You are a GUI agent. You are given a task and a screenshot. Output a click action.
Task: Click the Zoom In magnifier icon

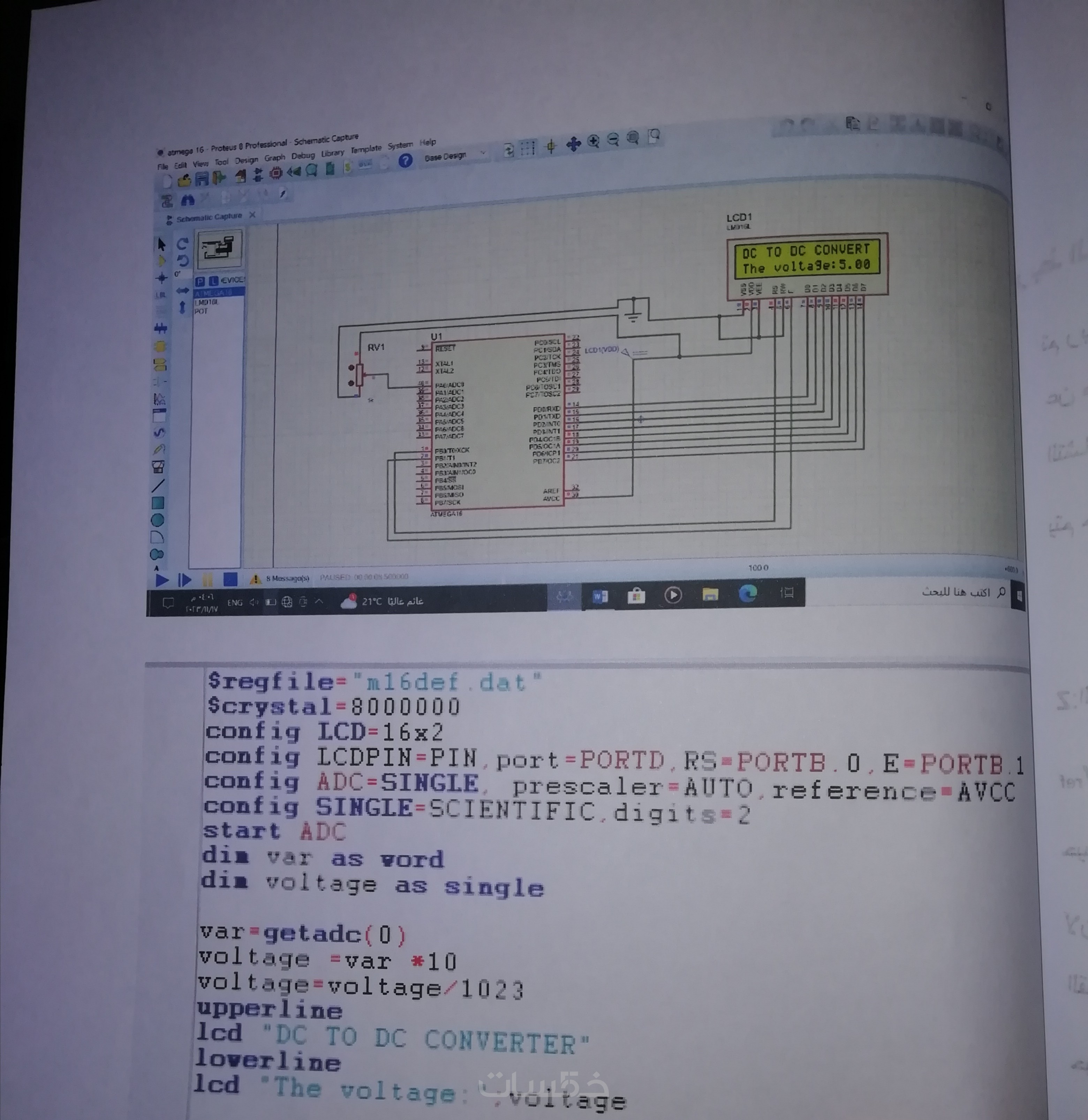594,141
